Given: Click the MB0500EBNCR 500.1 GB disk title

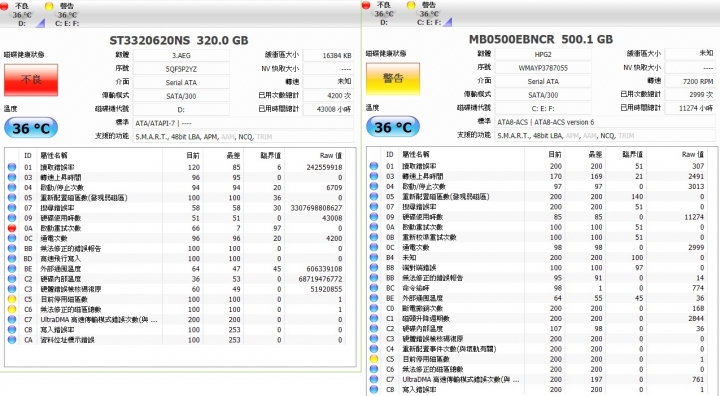Looking at the screenshot, I should click(x=540, y=40).
